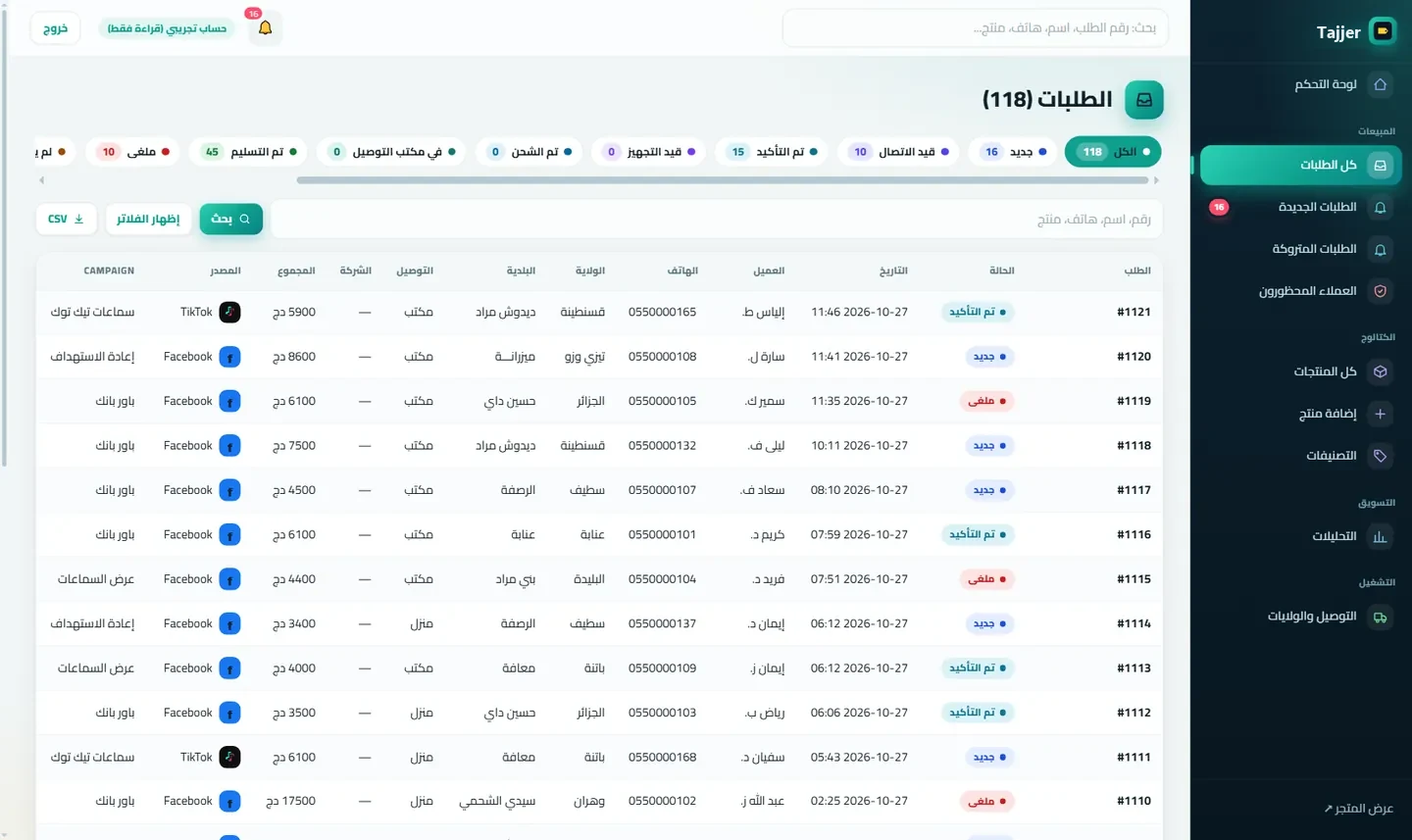
Task: Click the خروج logout button
Action: click(56, 28)
